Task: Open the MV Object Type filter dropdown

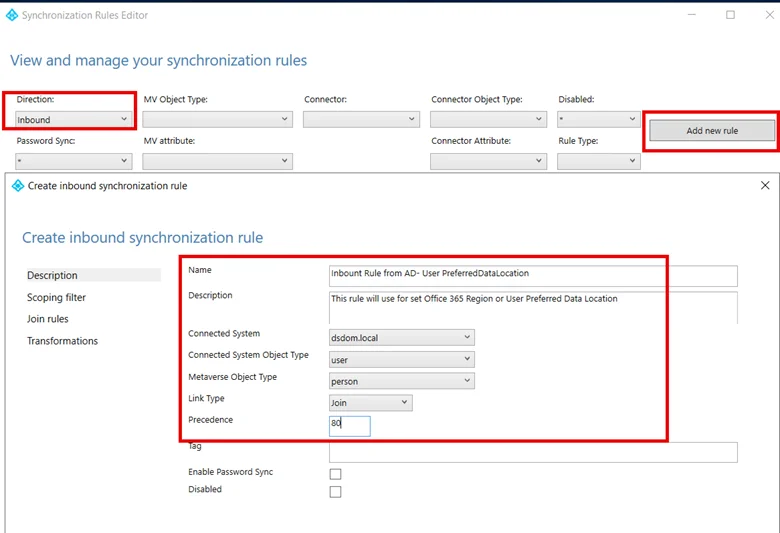Action: click(x=217, y=120)
